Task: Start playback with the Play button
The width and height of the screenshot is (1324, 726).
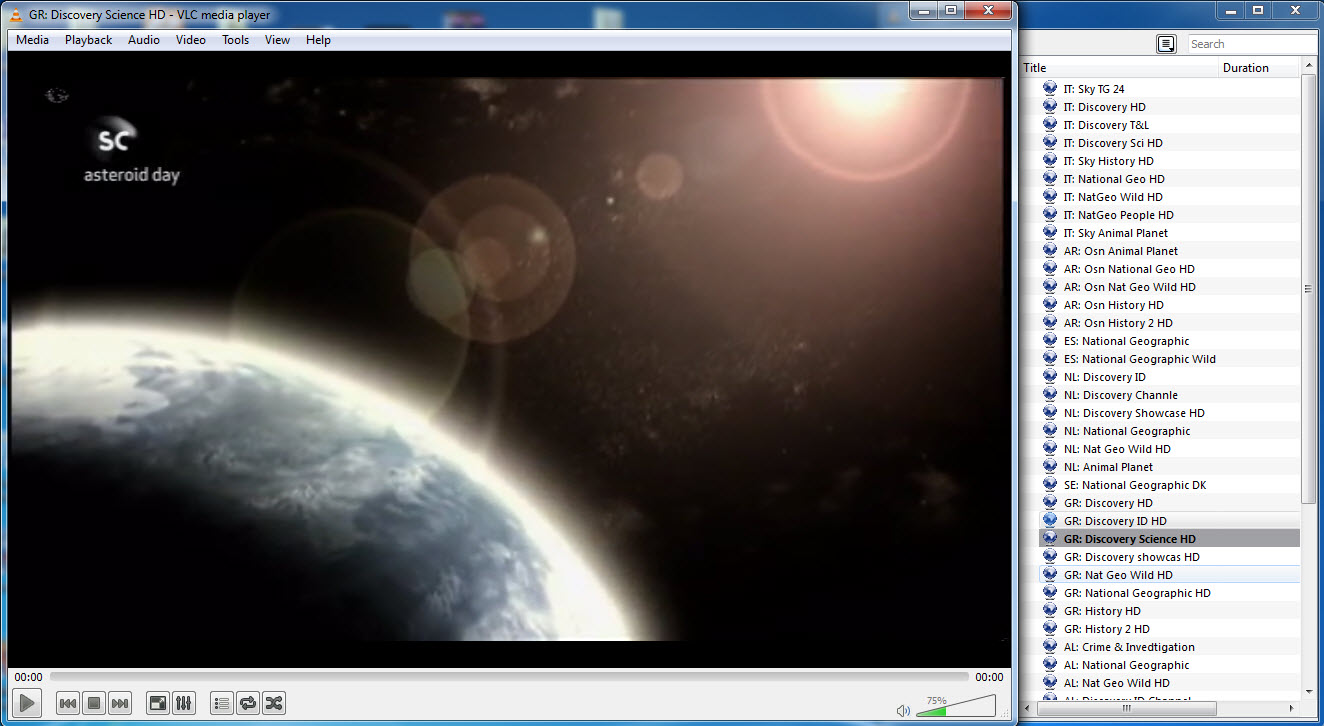Action: pos(27,703)
